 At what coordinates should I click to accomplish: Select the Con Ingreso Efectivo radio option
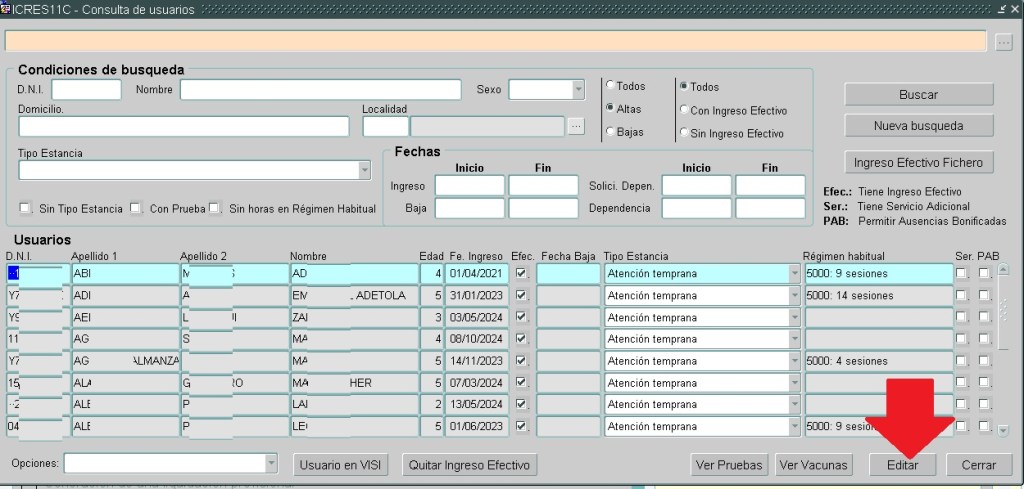click(x=683, y=110)
